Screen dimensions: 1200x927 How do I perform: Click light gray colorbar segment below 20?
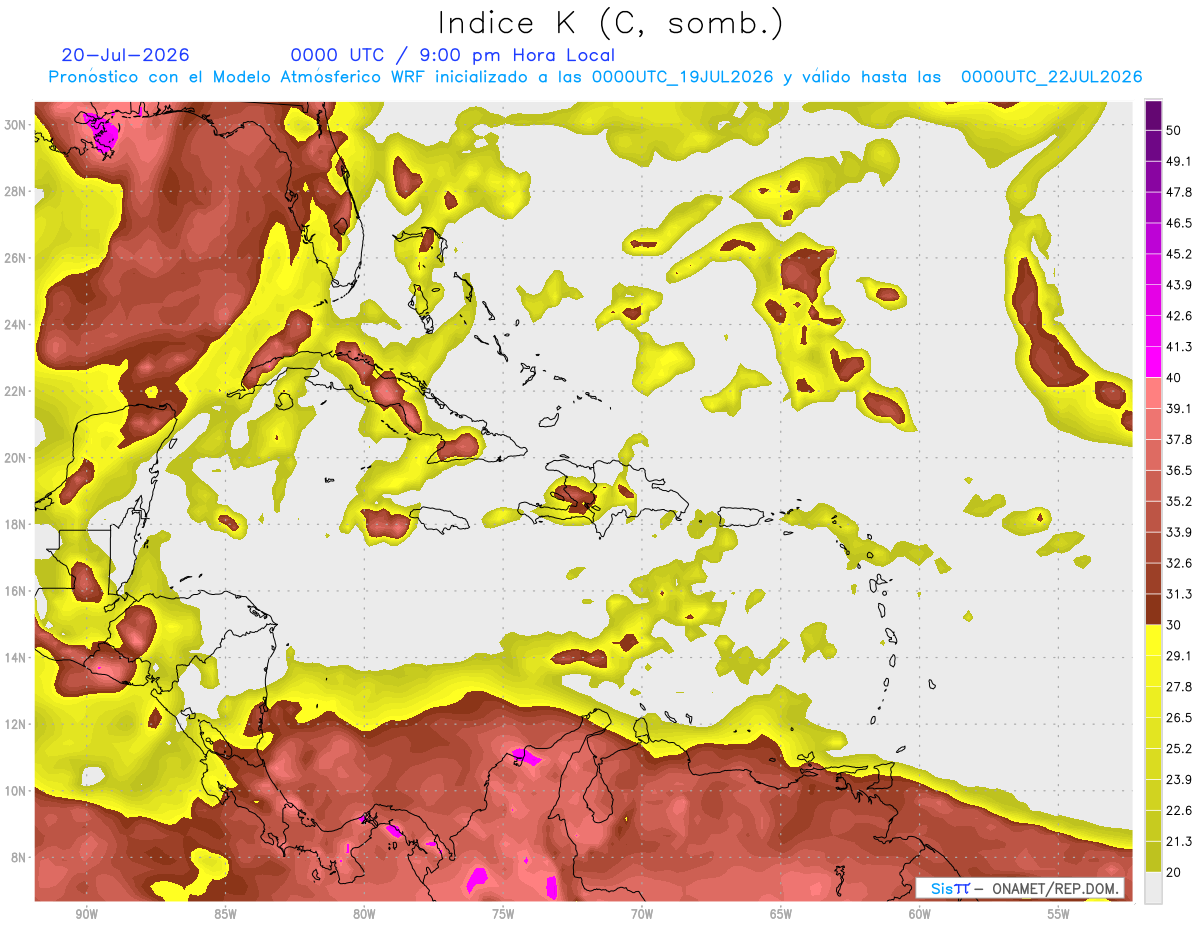1153,888
